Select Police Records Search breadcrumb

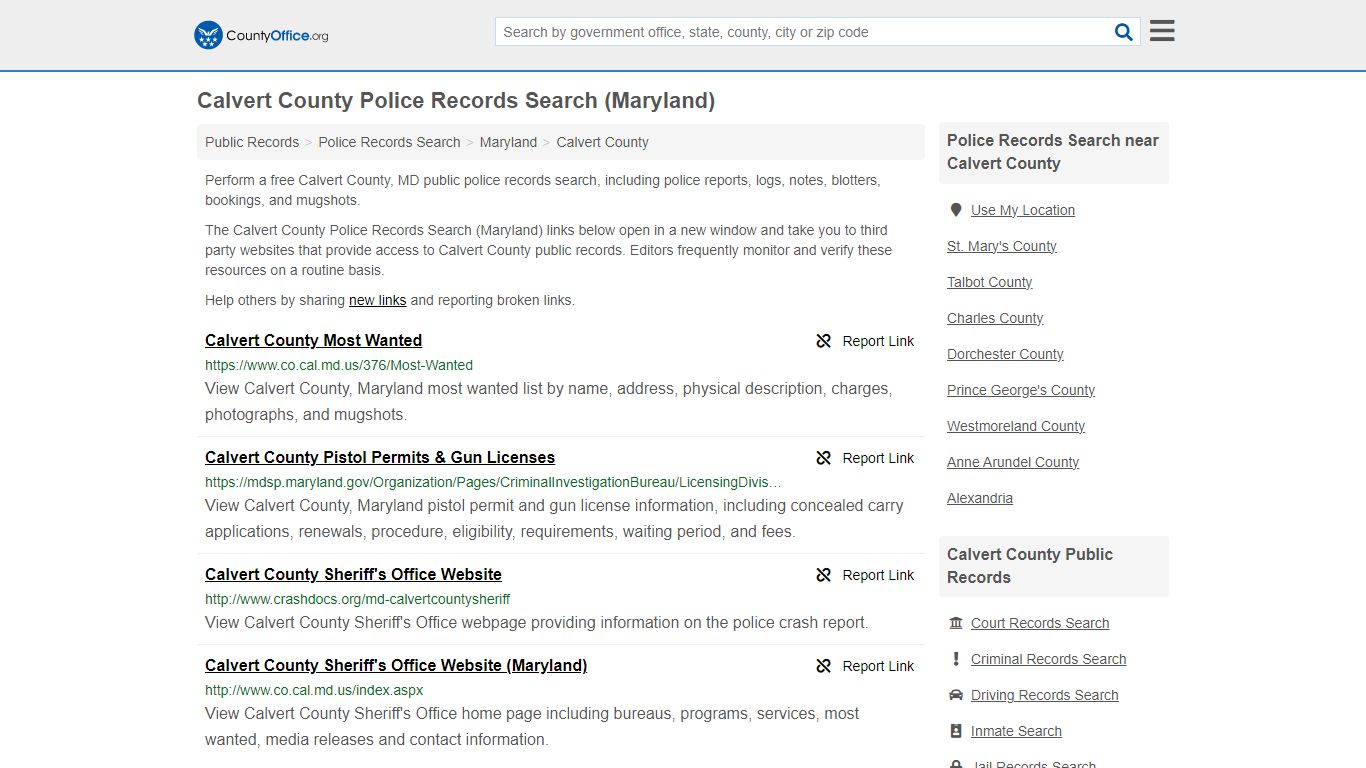[x=389, y=142]
